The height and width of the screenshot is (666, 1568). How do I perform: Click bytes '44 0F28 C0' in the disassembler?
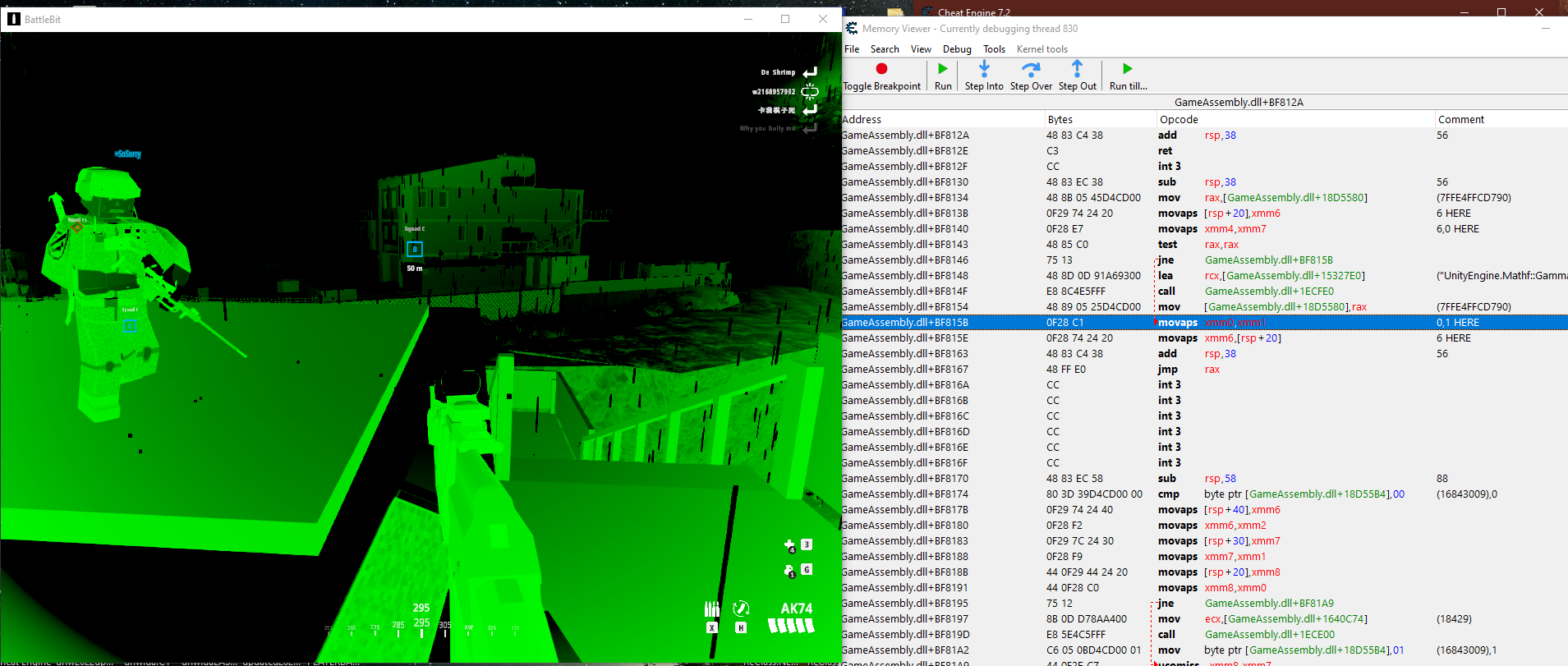click(x=1072, y=588)
